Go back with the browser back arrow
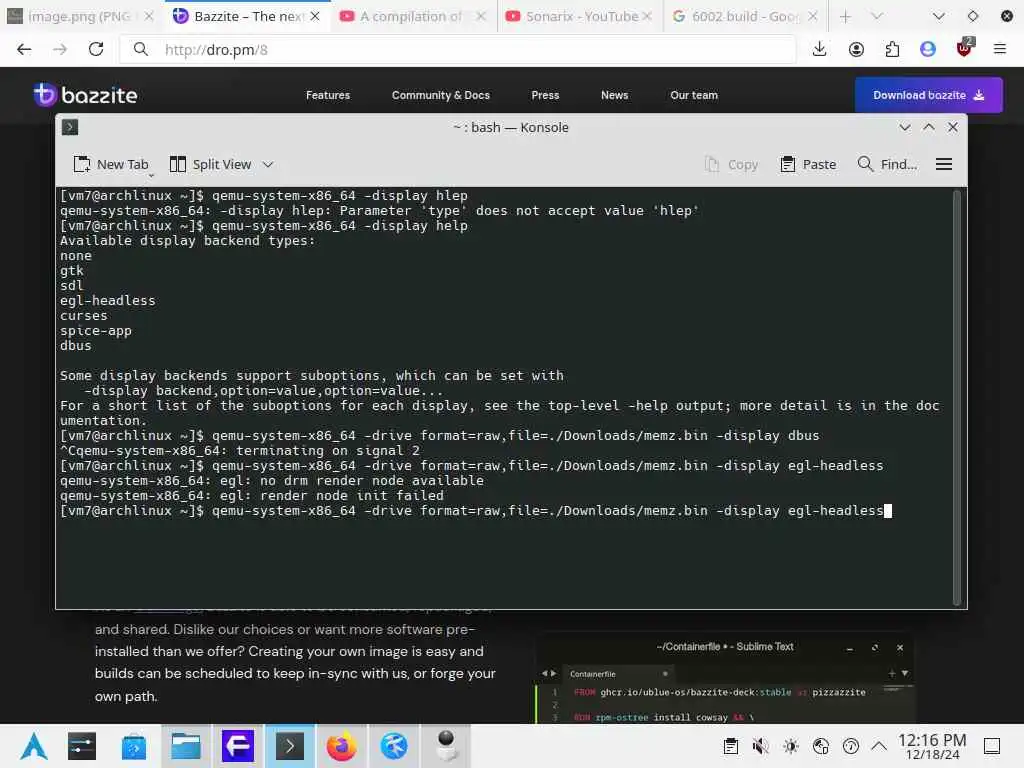This screenshot has height=768, width=1024. tap(24, 49)
